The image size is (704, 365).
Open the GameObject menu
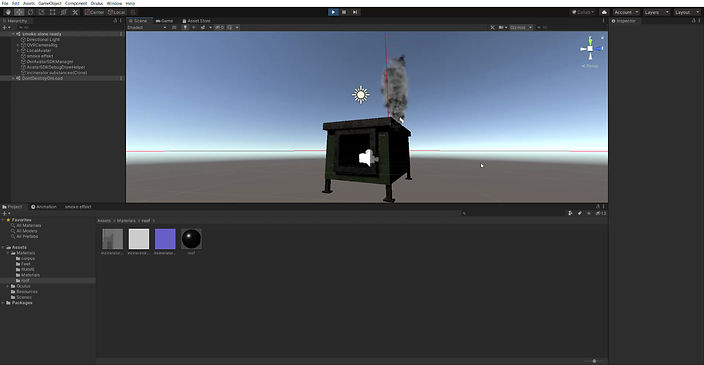tap(50, 3)
